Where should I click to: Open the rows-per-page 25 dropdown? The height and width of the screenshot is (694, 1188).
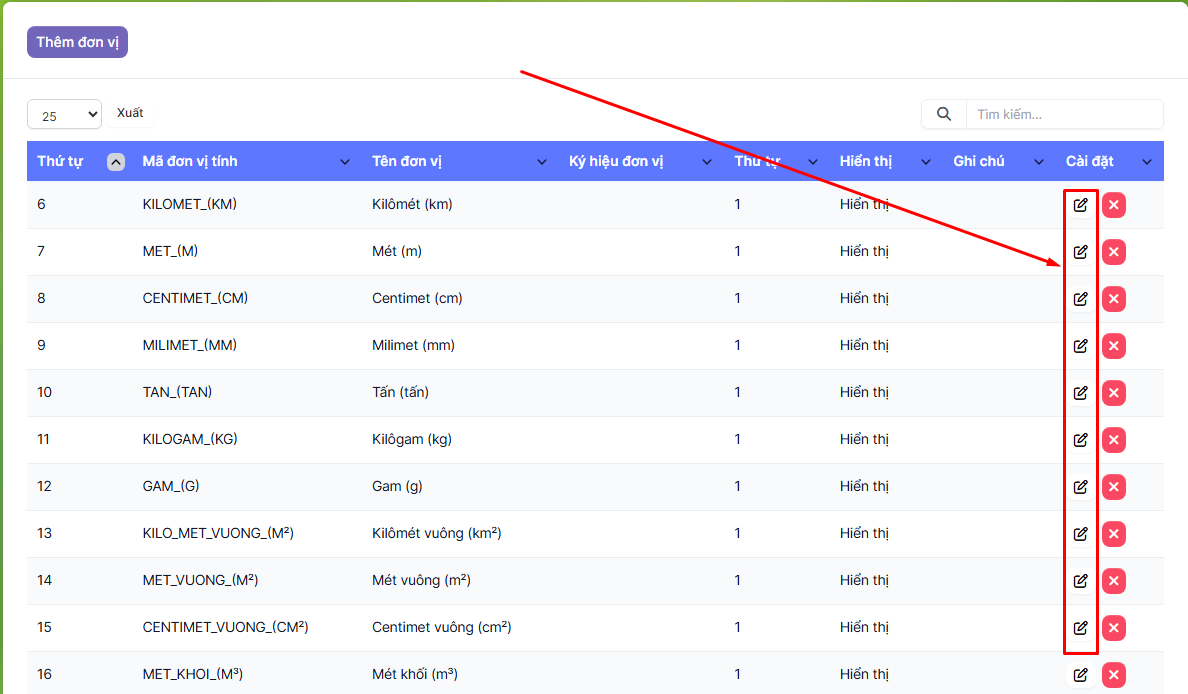(x=64, y=115)
